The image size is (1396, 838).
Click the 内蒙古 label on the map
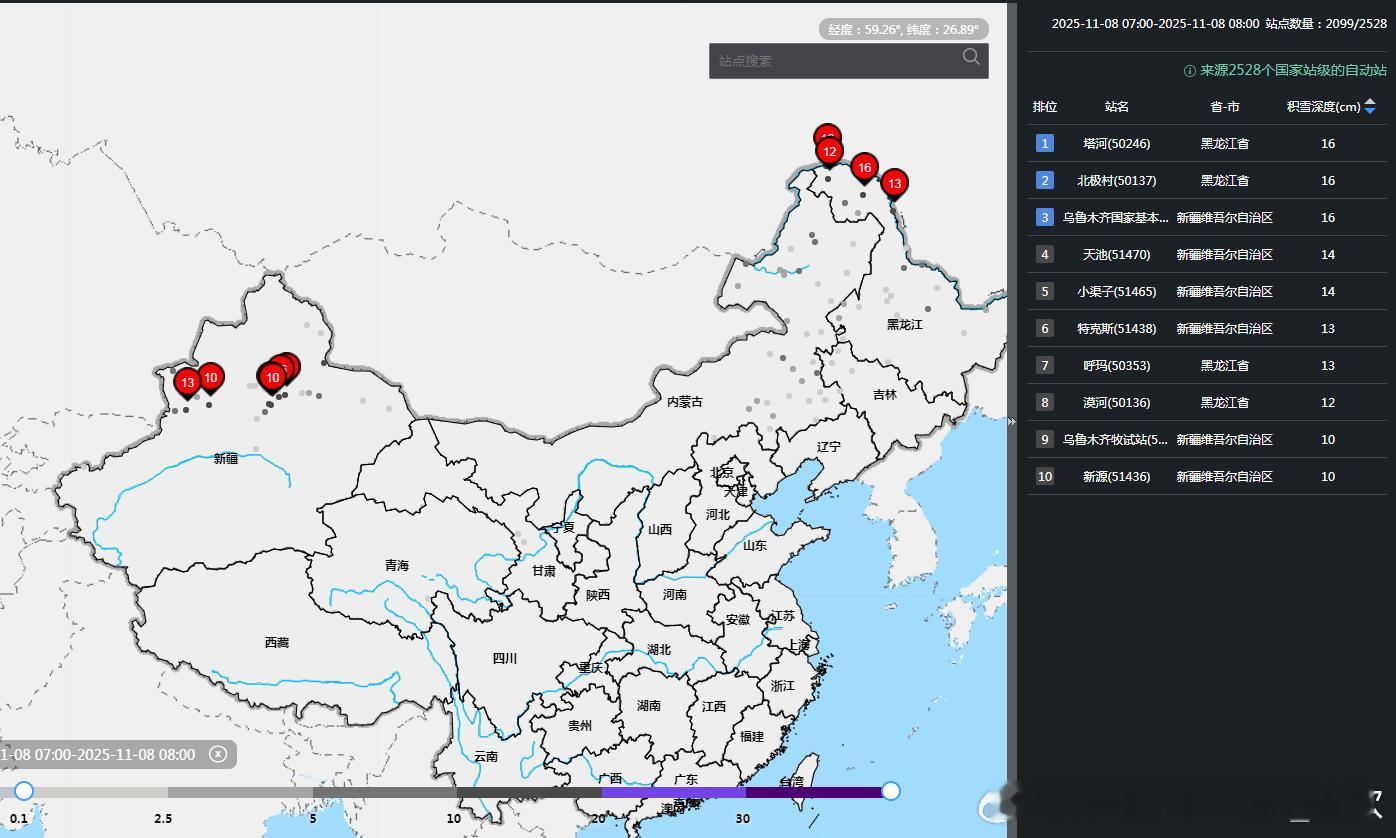point(685,402)
